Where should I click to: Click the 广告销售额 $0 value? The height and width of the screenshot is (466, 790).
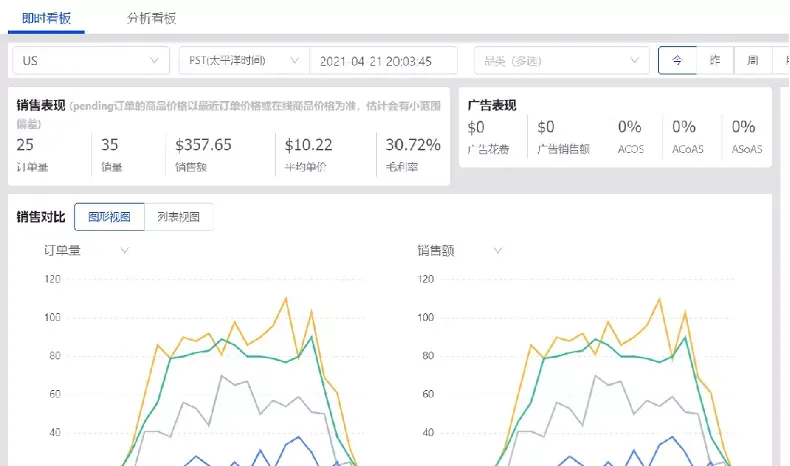(546, 127)
